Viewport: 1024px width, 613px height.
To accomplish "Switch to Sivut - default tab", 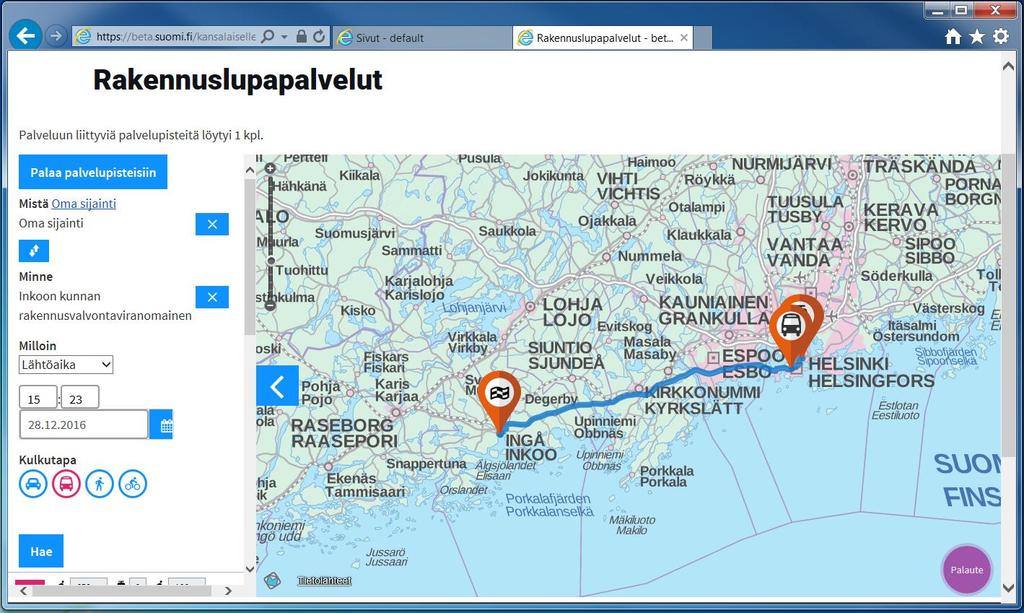I will 423,38.
